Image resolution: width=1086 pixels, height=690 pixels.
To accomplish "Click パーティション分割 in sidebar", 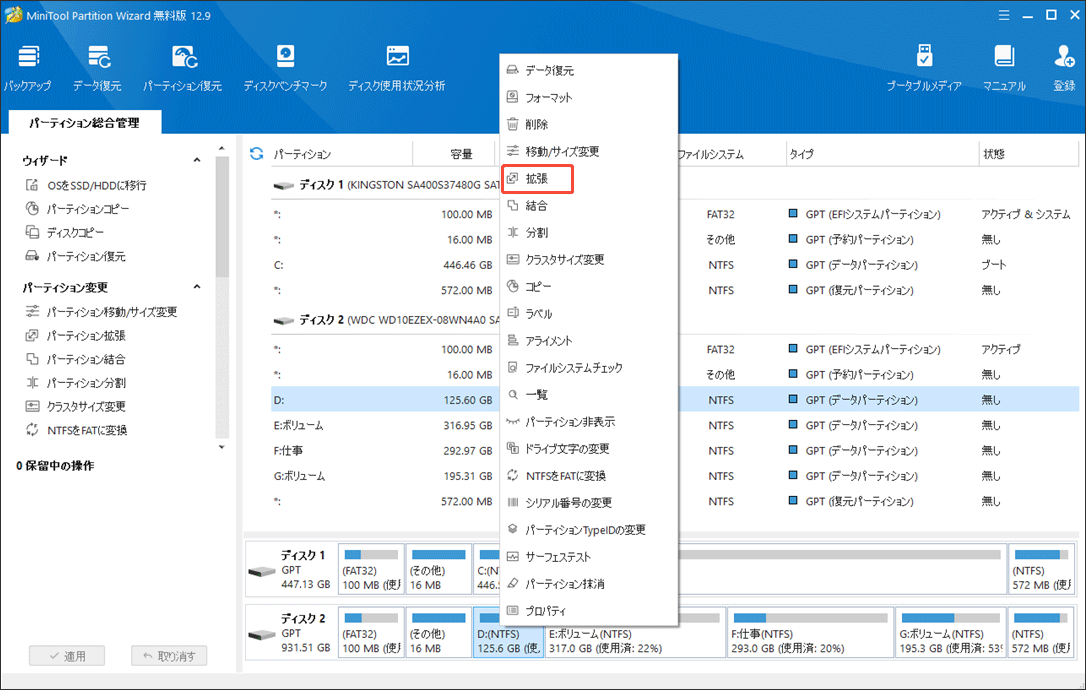I will [75, 382].
